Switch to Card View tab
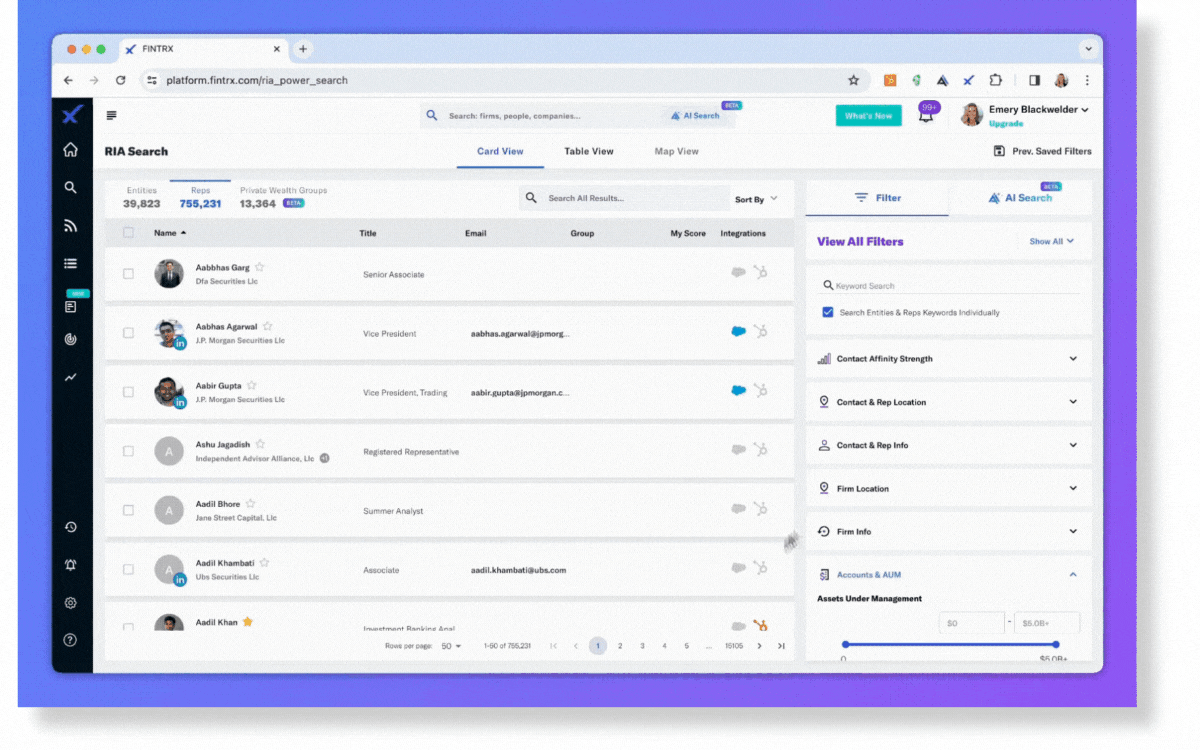The width and height of the screenshot is (1200, 750). click(500, 151)
